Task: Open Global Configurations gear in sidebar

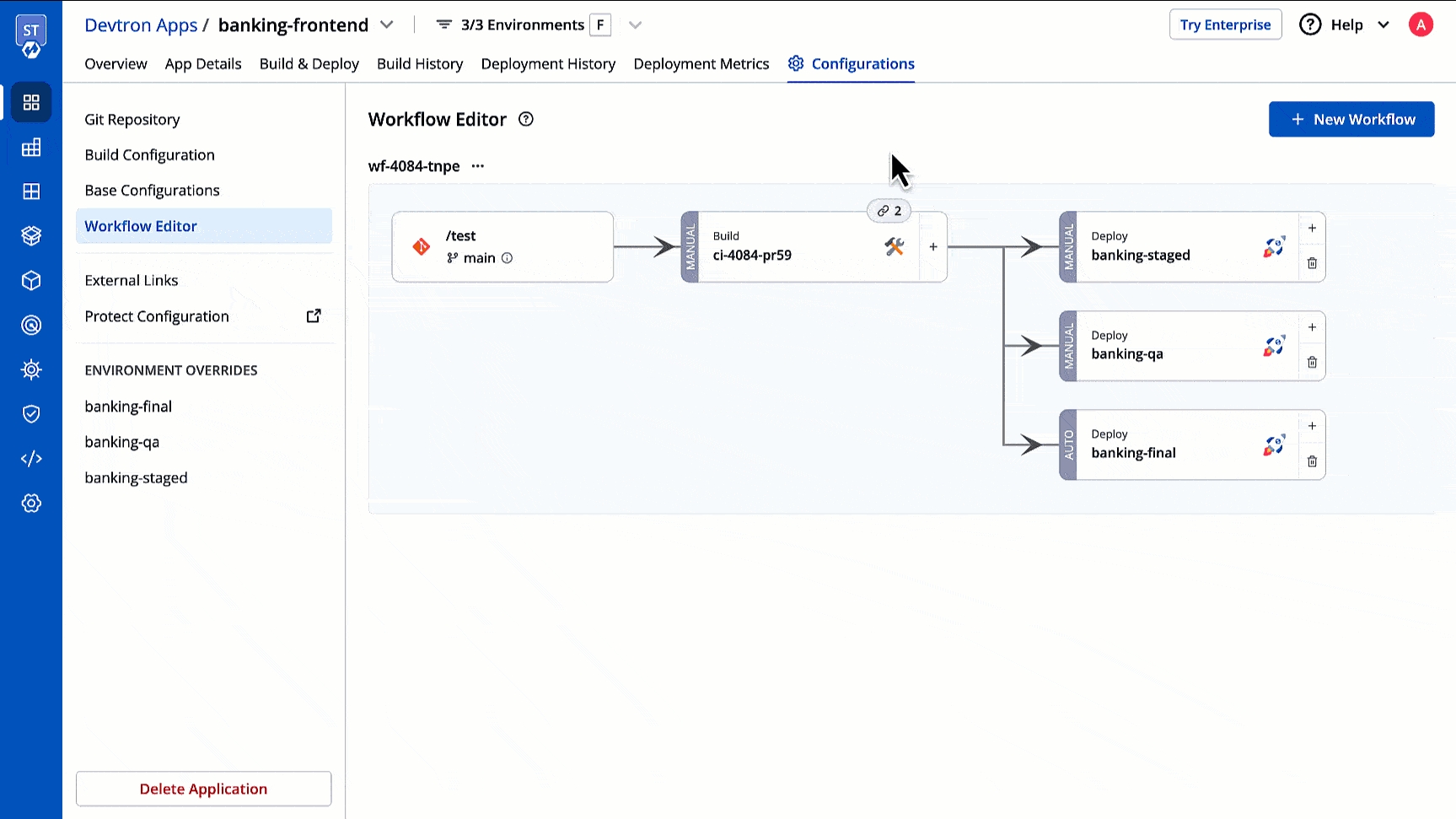Action: click(31, 504)
